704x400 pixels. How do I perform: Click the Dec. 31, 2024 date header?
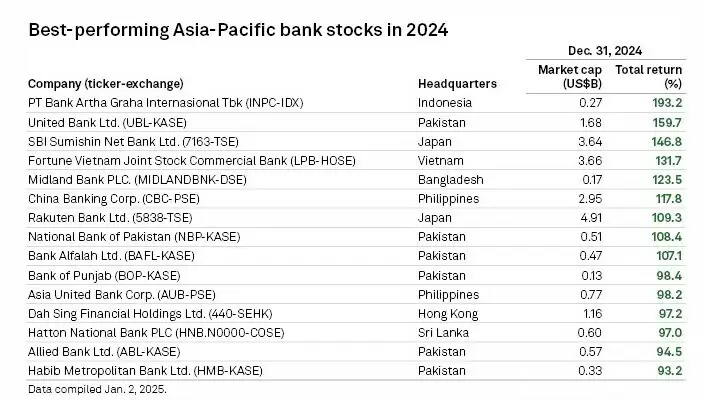coord(608,49)
